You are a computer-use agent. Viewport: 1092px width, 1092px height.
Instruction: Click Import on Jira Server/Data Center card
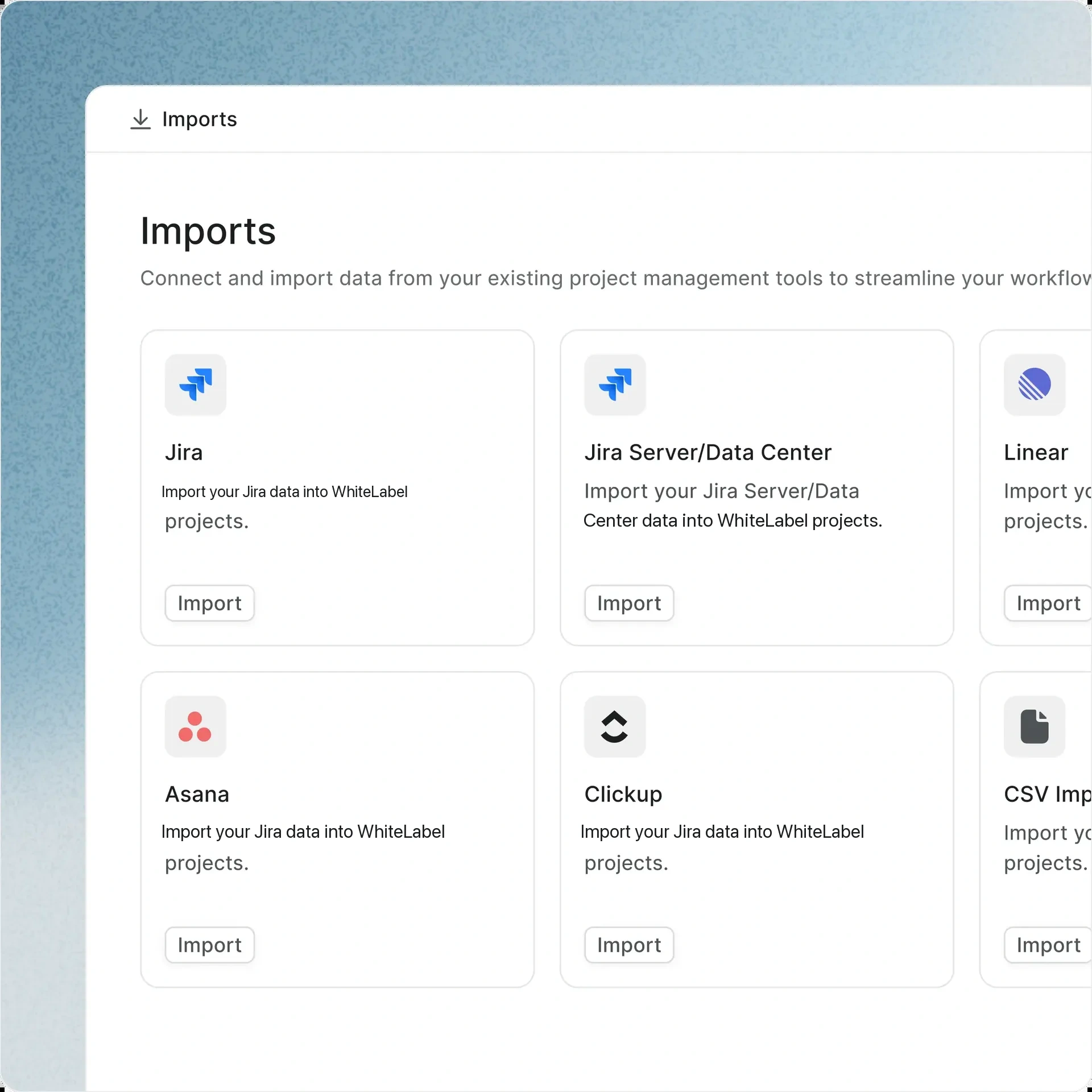click(x=629, y=603)
